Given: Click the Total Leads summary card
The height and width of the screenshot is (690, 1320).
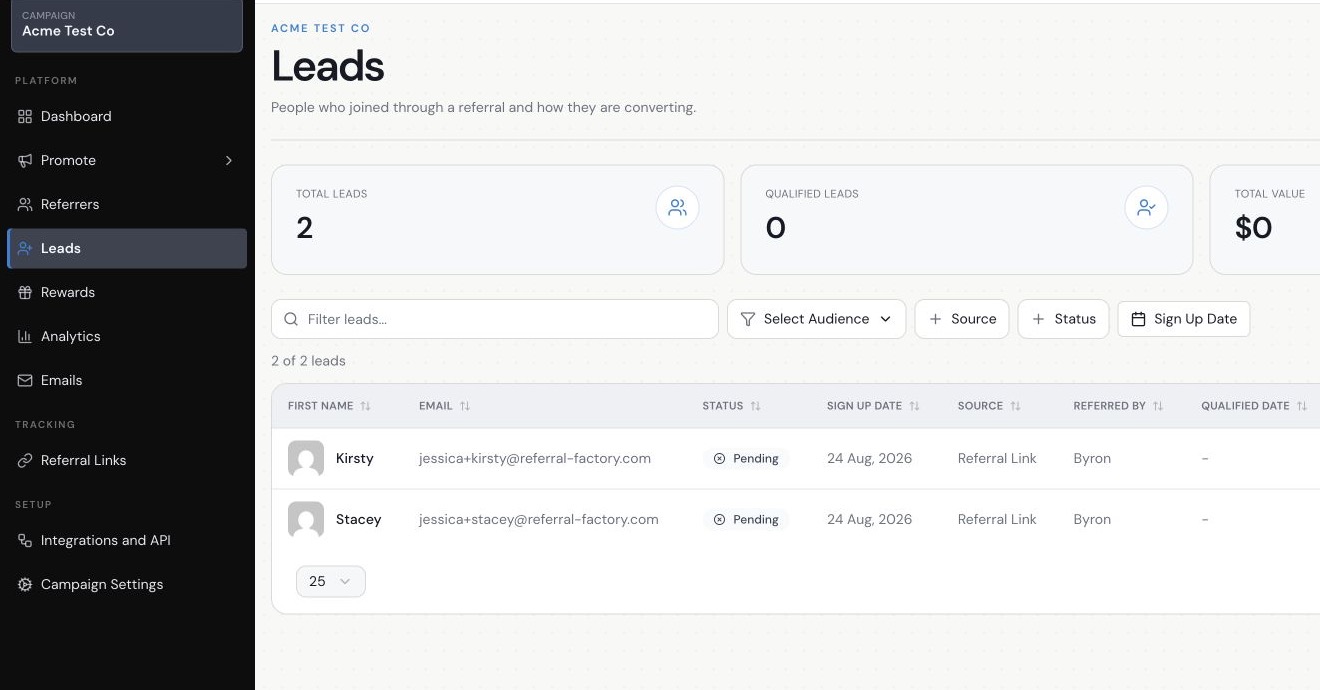Looking at the screenshot, I should [497, 220].
